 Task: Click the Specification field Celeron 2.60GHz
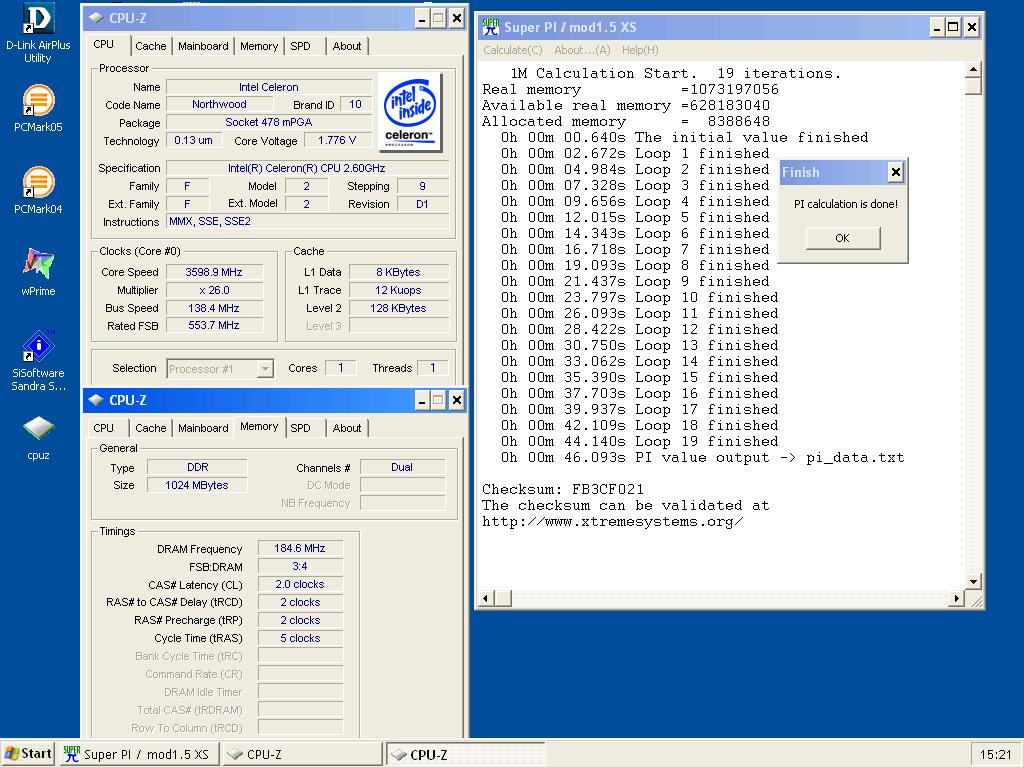pyautogui.click(x=307, y=168)
